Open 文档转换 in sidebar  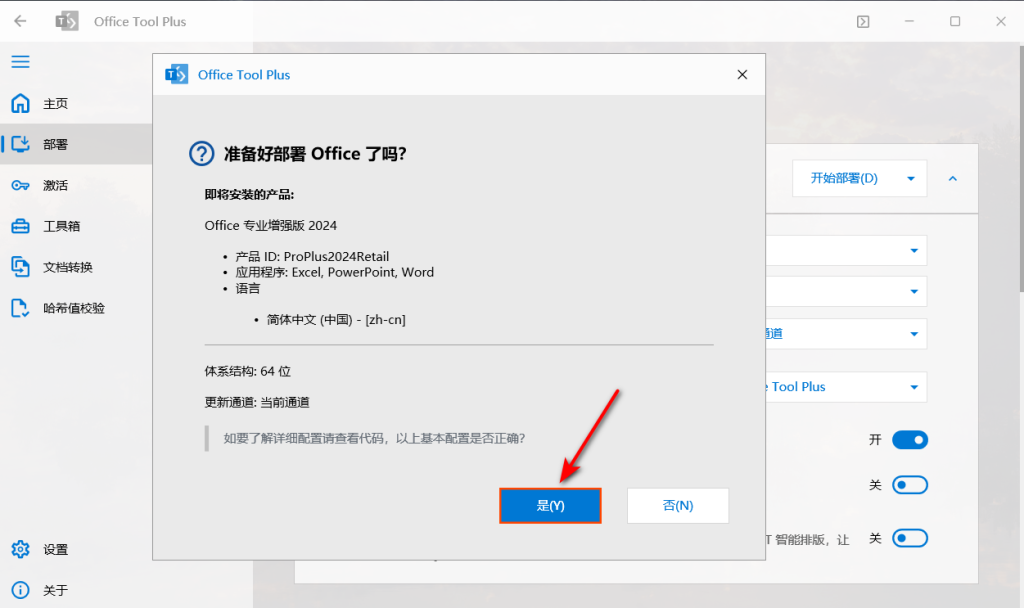(x=76, y=267)
